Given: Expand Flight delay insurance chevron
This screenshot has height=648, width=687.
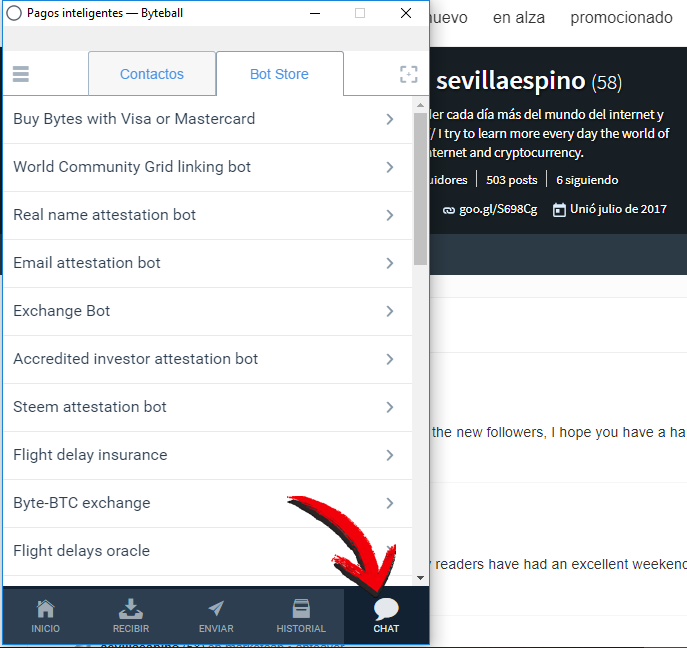Looking at the screenshot, I should tap(390, 455).
